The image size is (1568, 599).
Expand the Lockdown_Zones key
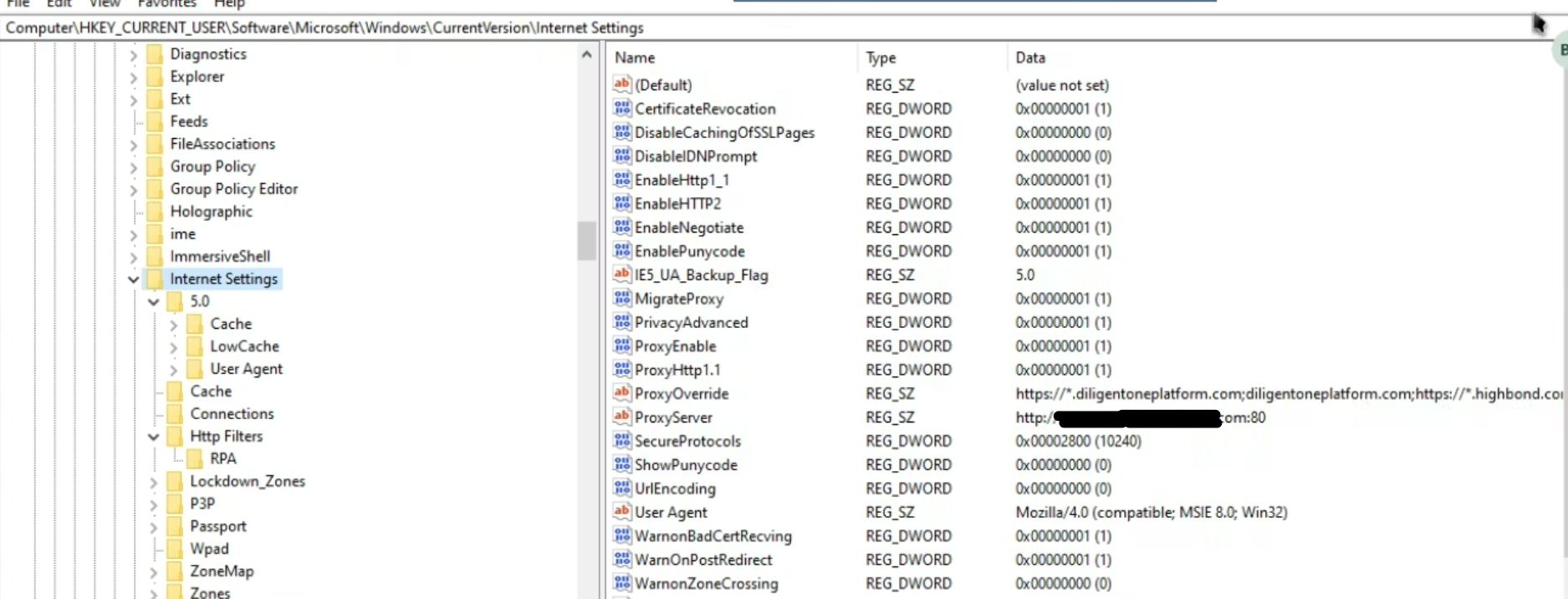154,483
